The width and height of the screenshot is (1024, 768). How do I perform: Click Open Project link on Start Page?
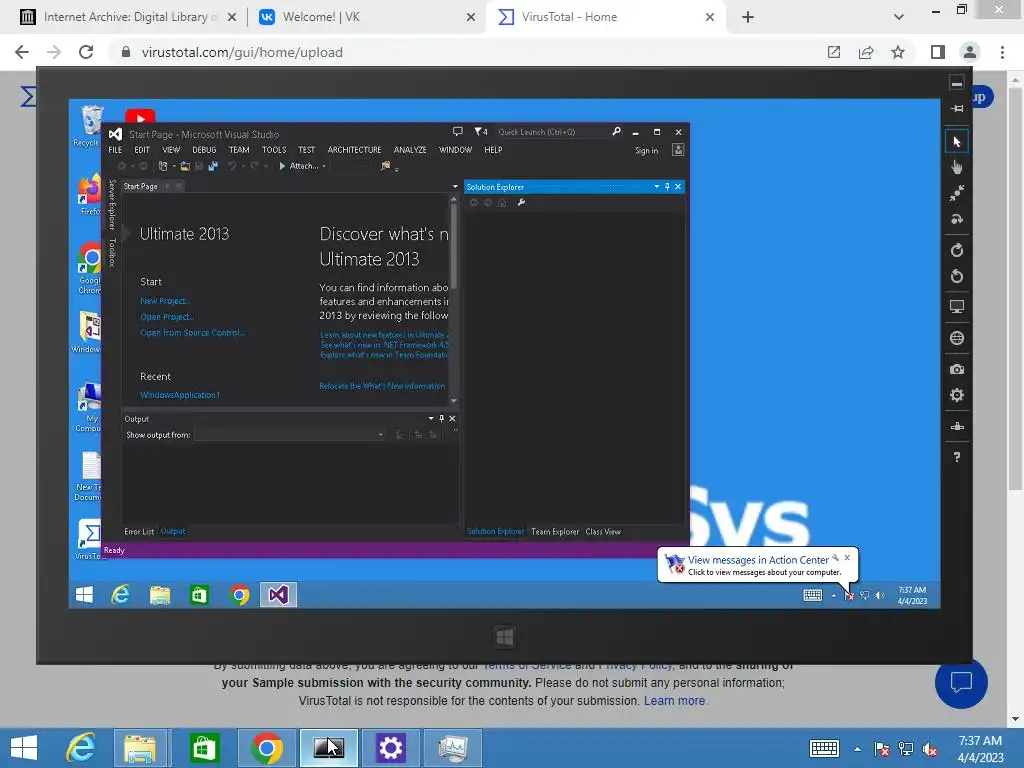point(167,317)
